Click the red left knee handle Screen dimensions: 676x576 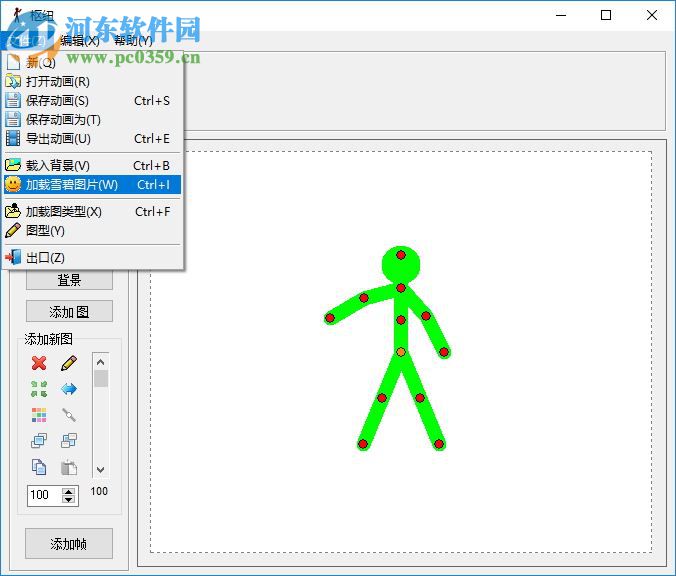[x=382, y=398]
